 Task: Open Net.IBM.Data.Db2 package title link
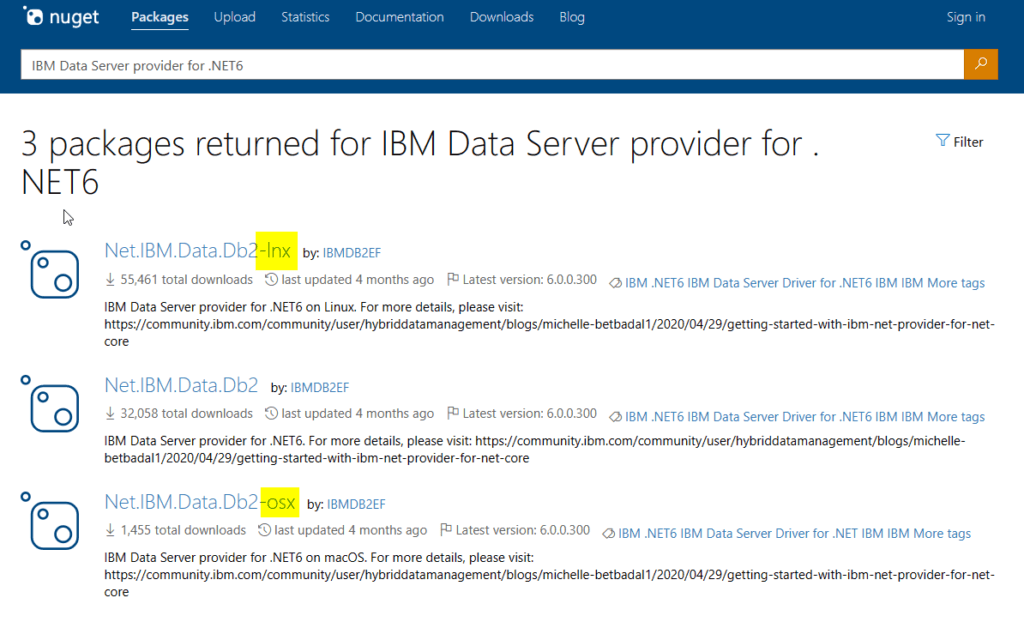pos(181,385)
